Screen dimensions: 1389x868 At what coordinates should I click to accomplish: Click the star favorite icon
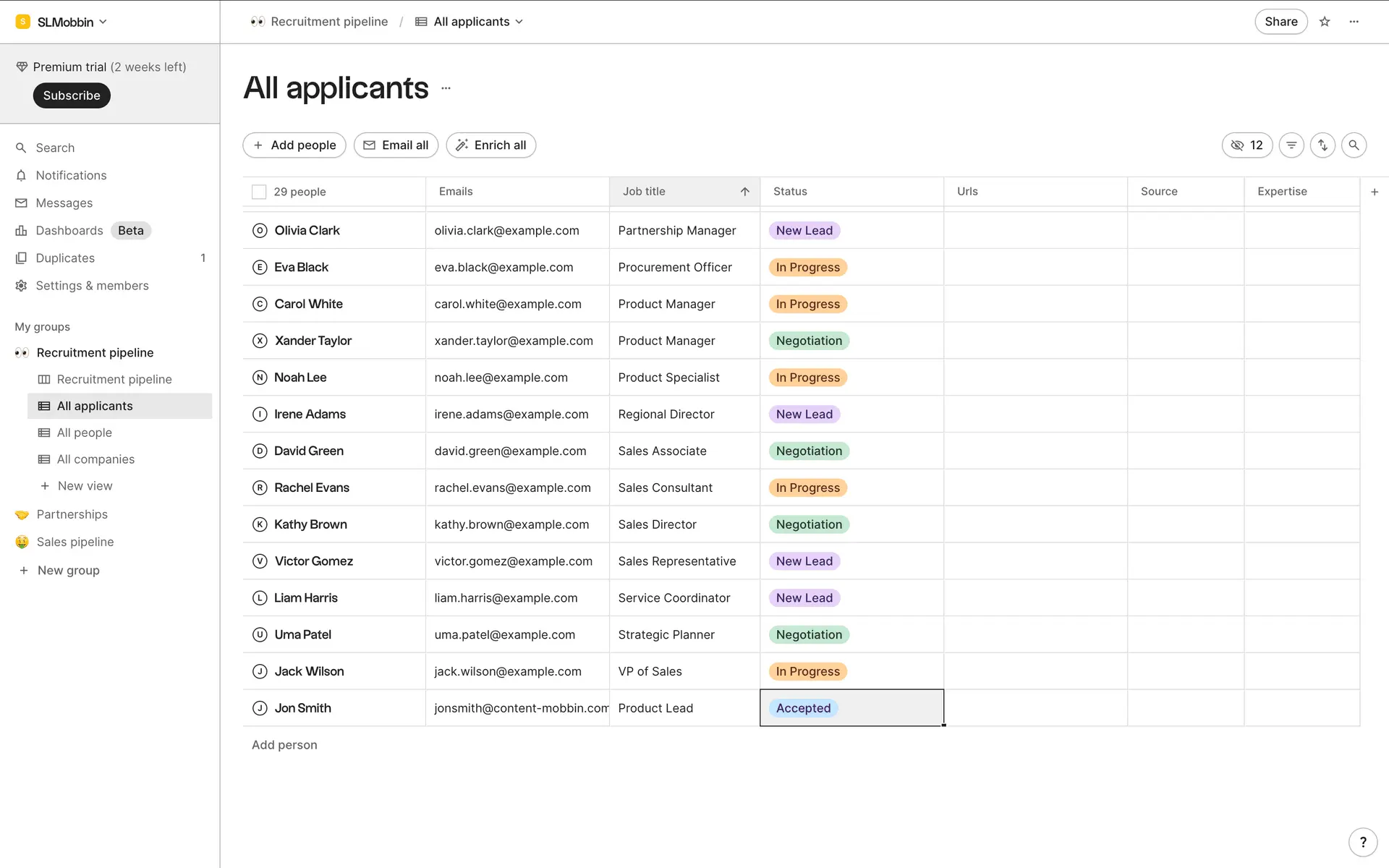click(x=1325, y=22)
